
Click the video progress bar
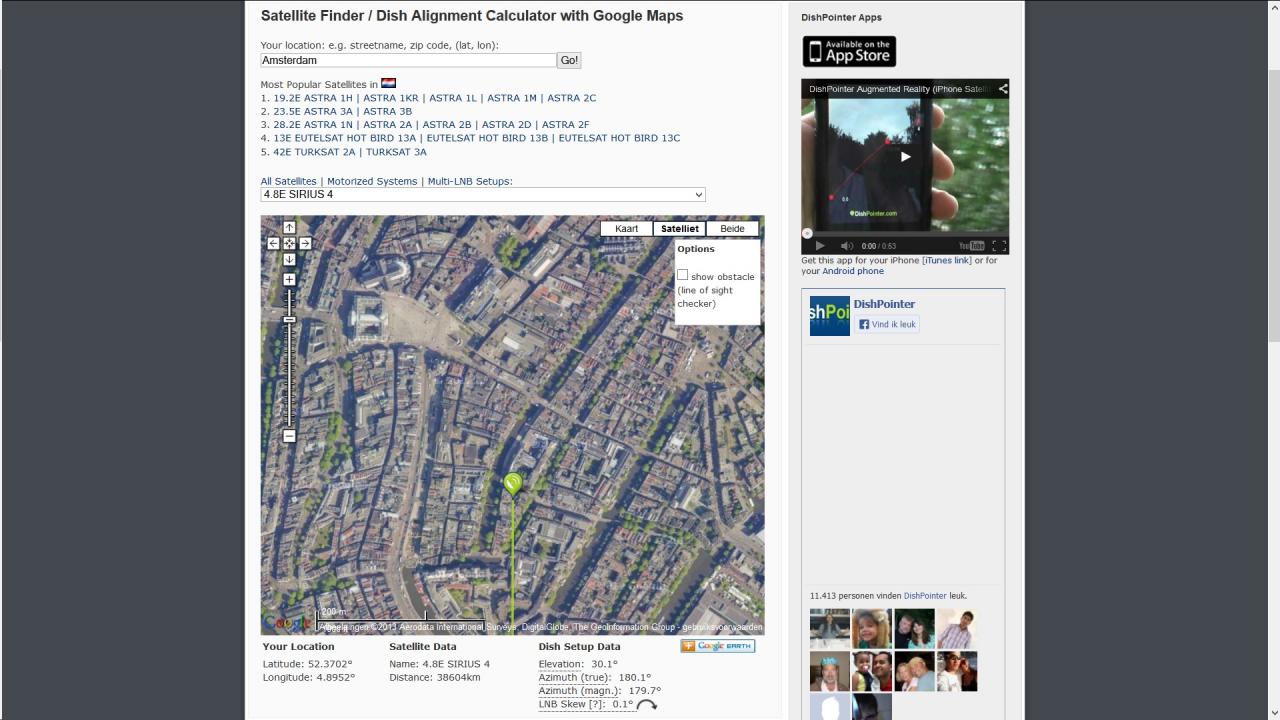(x=905, y=233)
